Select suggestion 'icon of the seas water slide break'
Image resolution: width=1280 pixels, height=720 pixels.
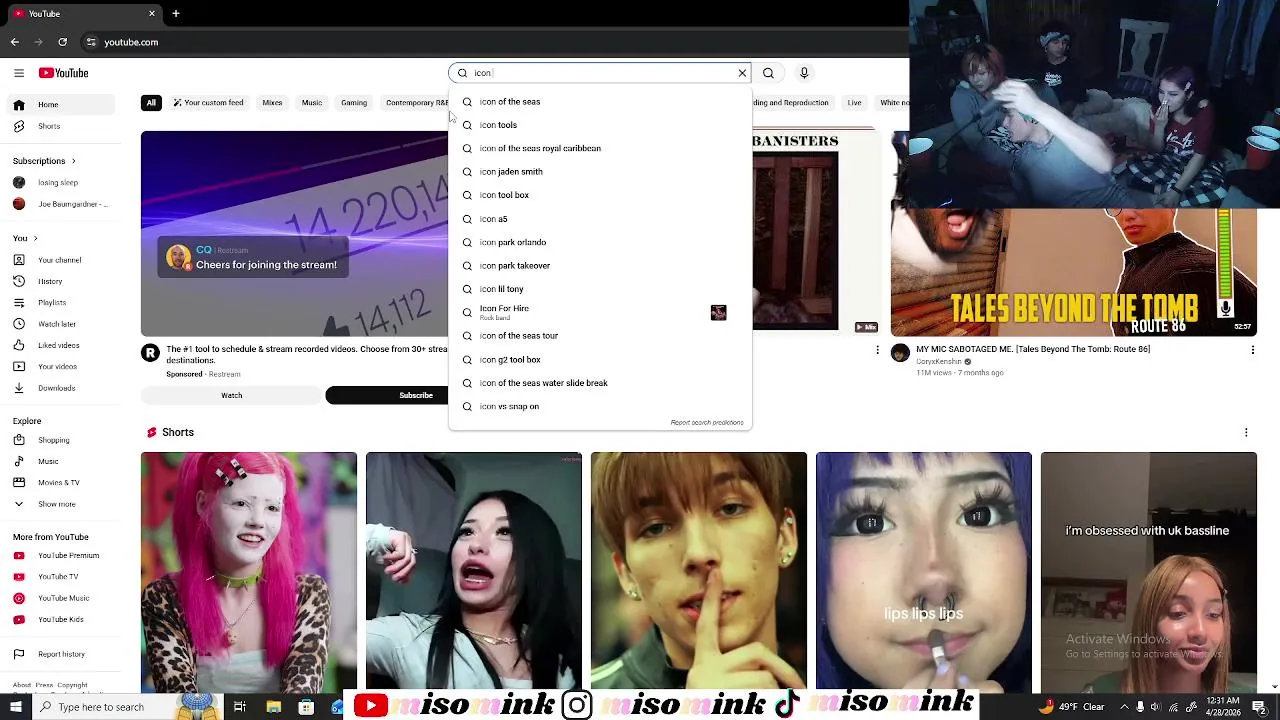pyautogui.click(x=600, y=383)
